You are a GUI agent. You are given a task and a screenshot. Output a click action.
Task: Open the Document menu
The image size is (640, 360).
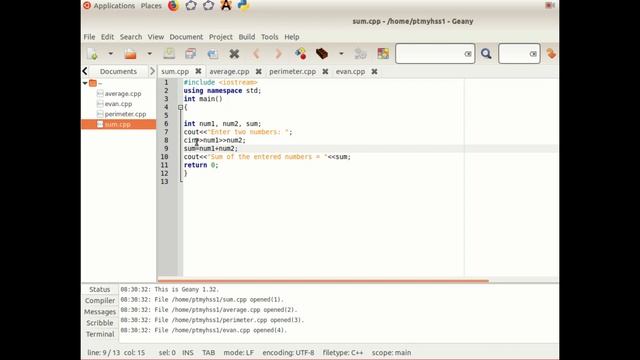(186, 37)
